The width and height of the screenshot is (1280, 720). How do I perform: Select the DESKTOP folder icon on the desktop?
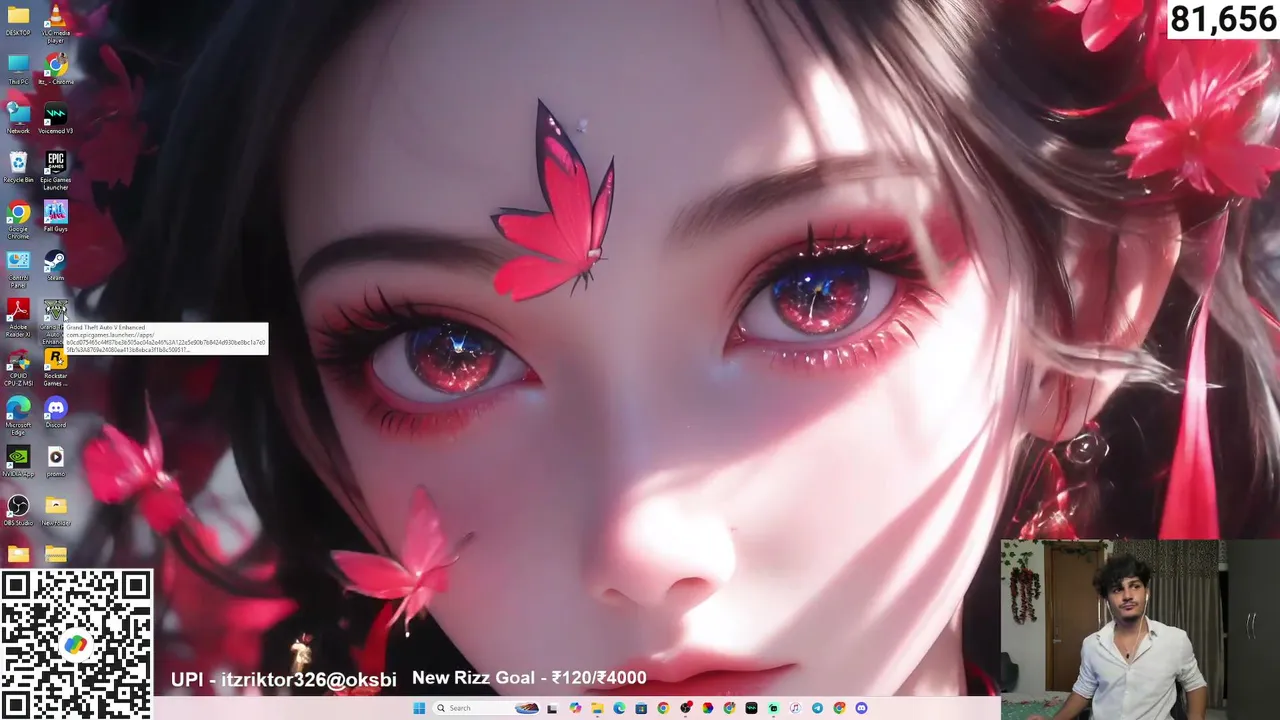click(x=18, y=20)
